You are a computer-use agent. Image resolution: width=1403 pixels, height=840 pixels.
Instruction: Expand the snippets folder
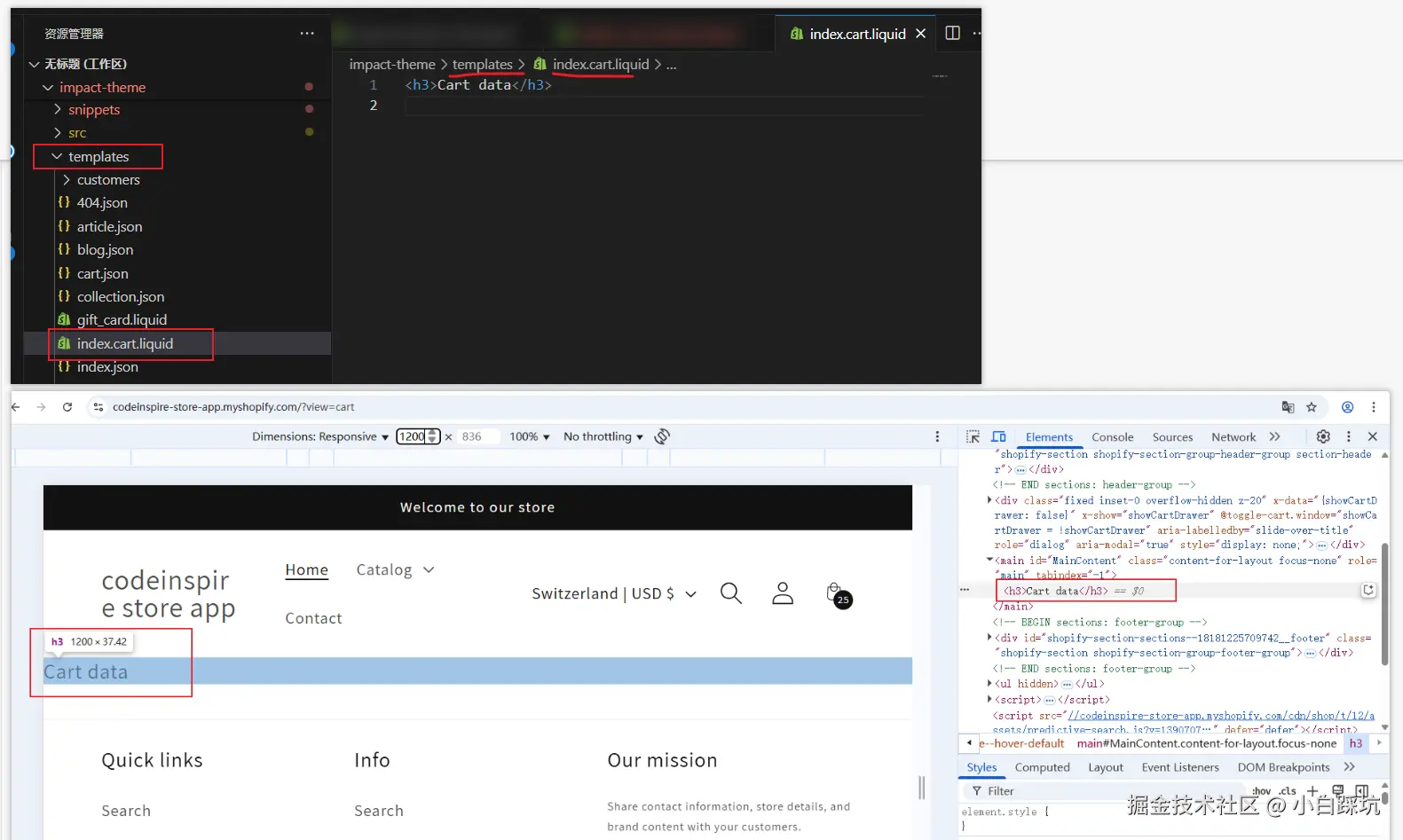pos(58,109)
